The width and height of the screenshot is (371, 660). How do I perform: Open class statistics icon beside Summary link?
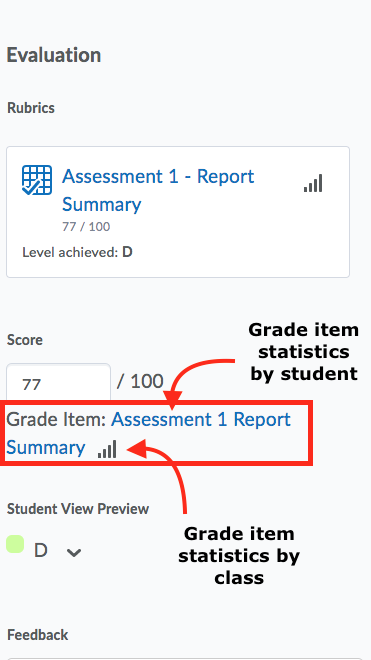pyautogui.click(x=107, y=449)
